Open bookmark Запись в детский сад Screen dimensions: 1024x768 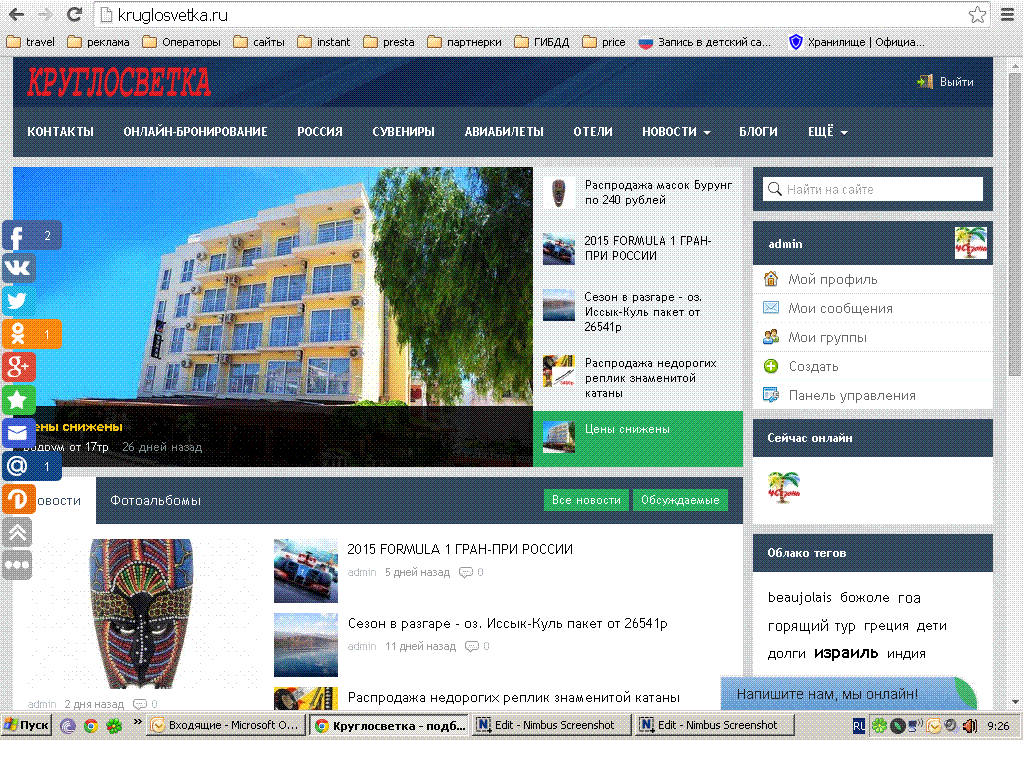click(x=705, y=42)
